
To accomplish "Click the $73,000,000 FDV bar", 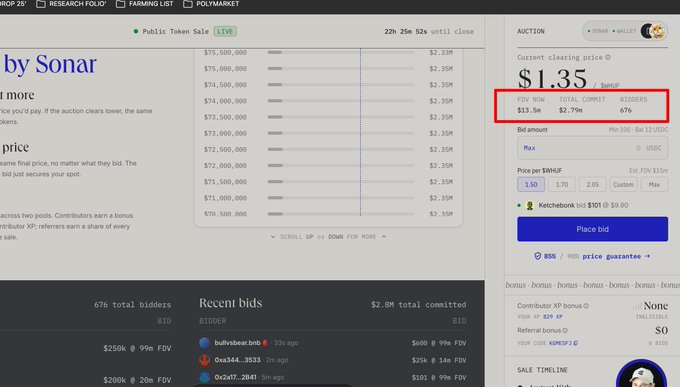I will click(x=340, y=133).
